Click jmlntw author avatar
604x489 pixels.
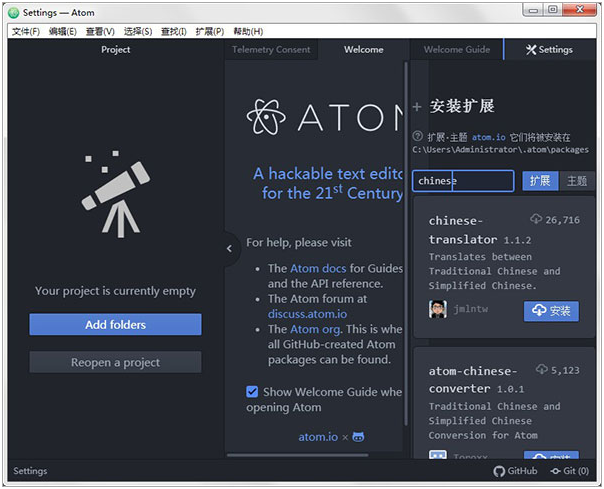pyautogui.click(x=438, y=309)
